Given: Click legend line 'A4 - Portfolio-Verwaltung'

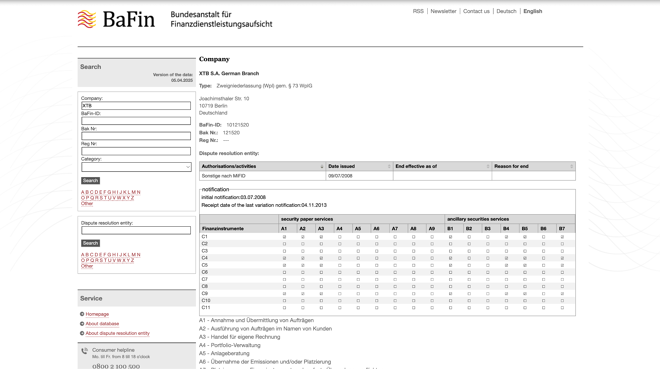Looking at the screenshot, I should (230, 345).
